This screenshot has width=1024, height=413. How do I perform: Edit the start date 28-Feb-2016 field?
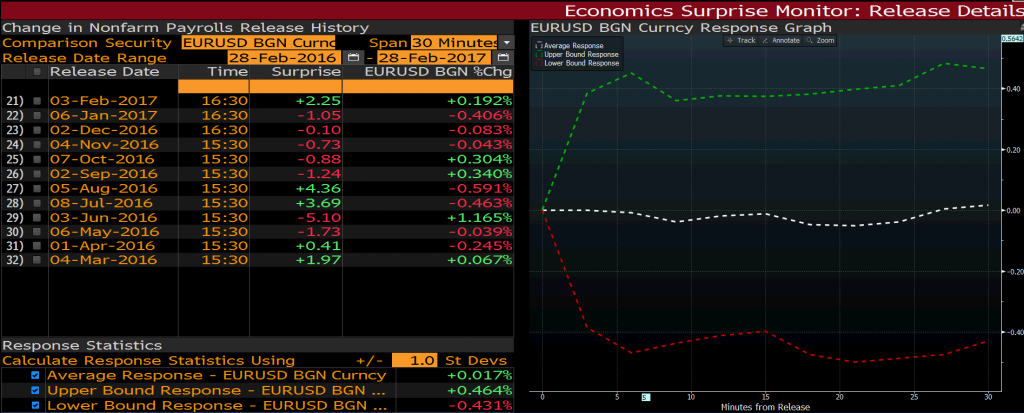(285, 58)
